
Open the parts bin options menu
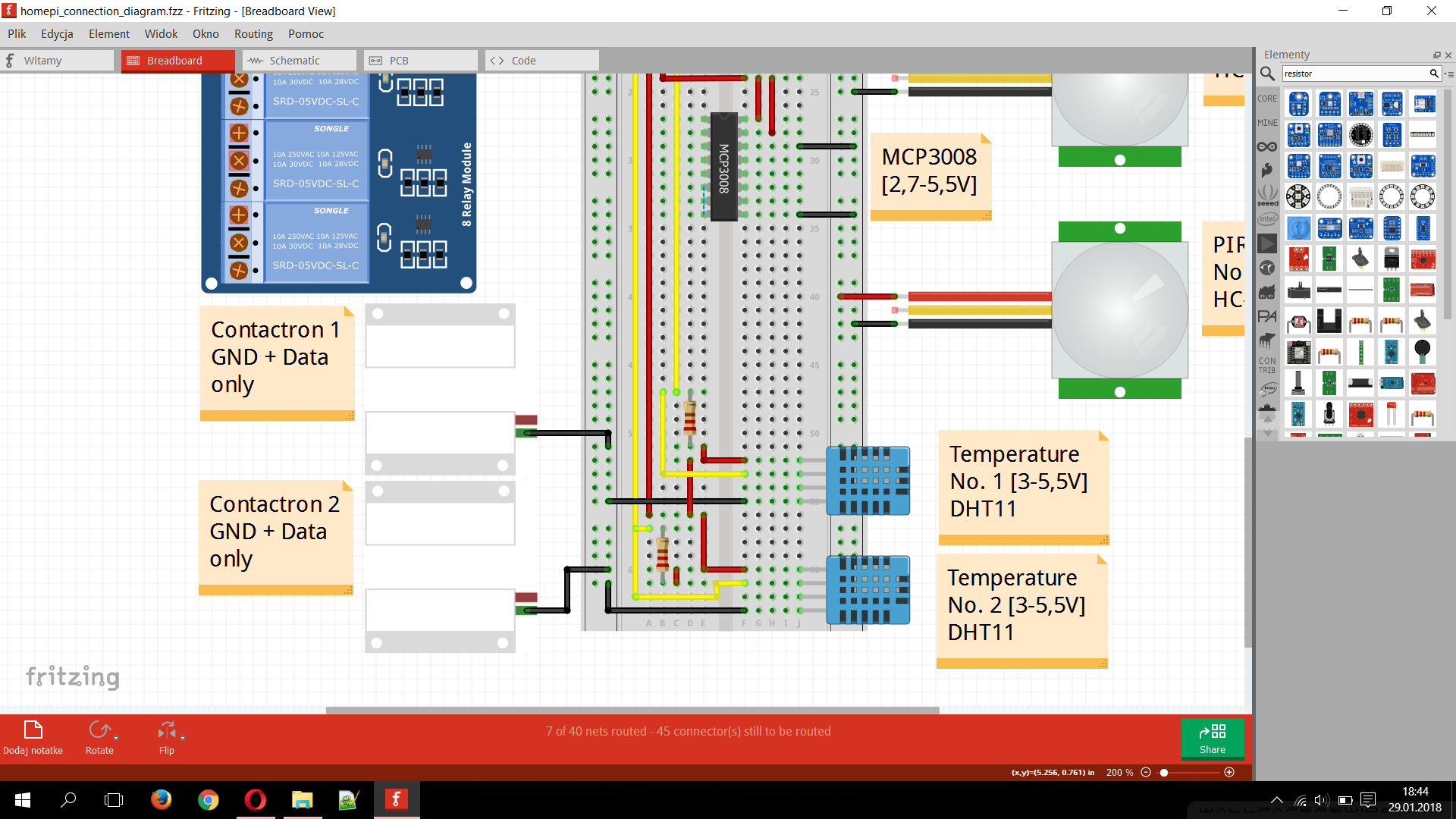click(x=1449, y=74)
